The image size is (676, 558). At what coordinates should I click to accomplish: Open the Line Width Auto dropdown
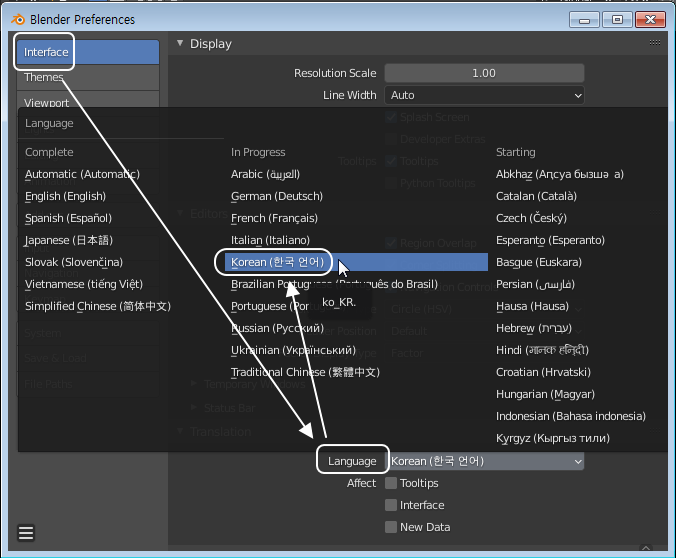[484, 95]
